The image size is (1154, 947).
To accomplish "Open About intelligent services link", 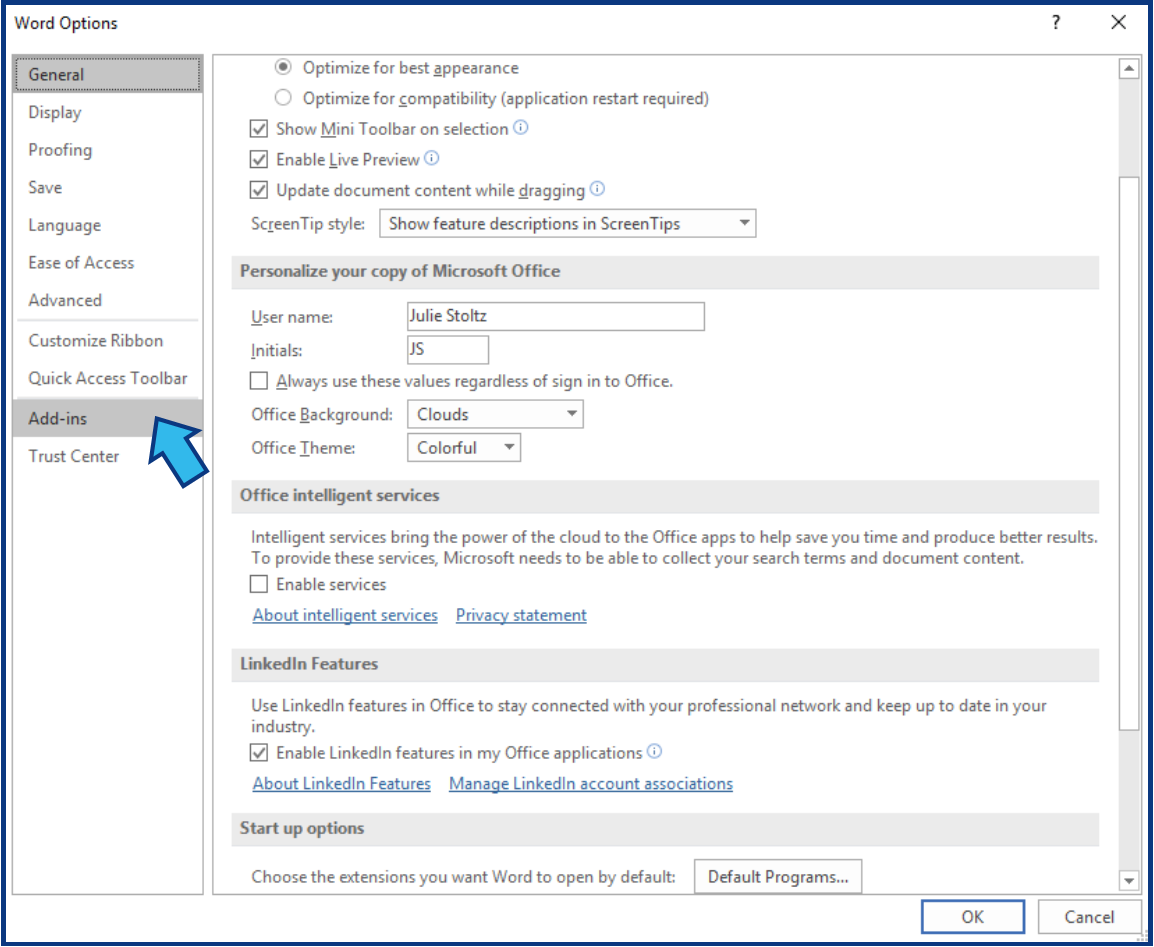I will 345,614.
